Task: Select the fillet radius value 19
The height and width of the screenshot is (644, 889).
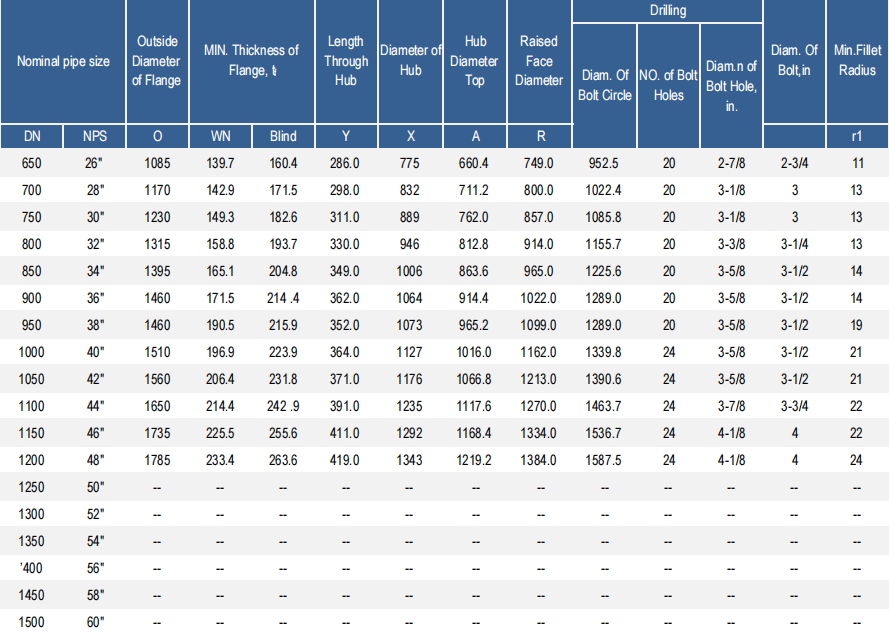Action: pos(857,324)
